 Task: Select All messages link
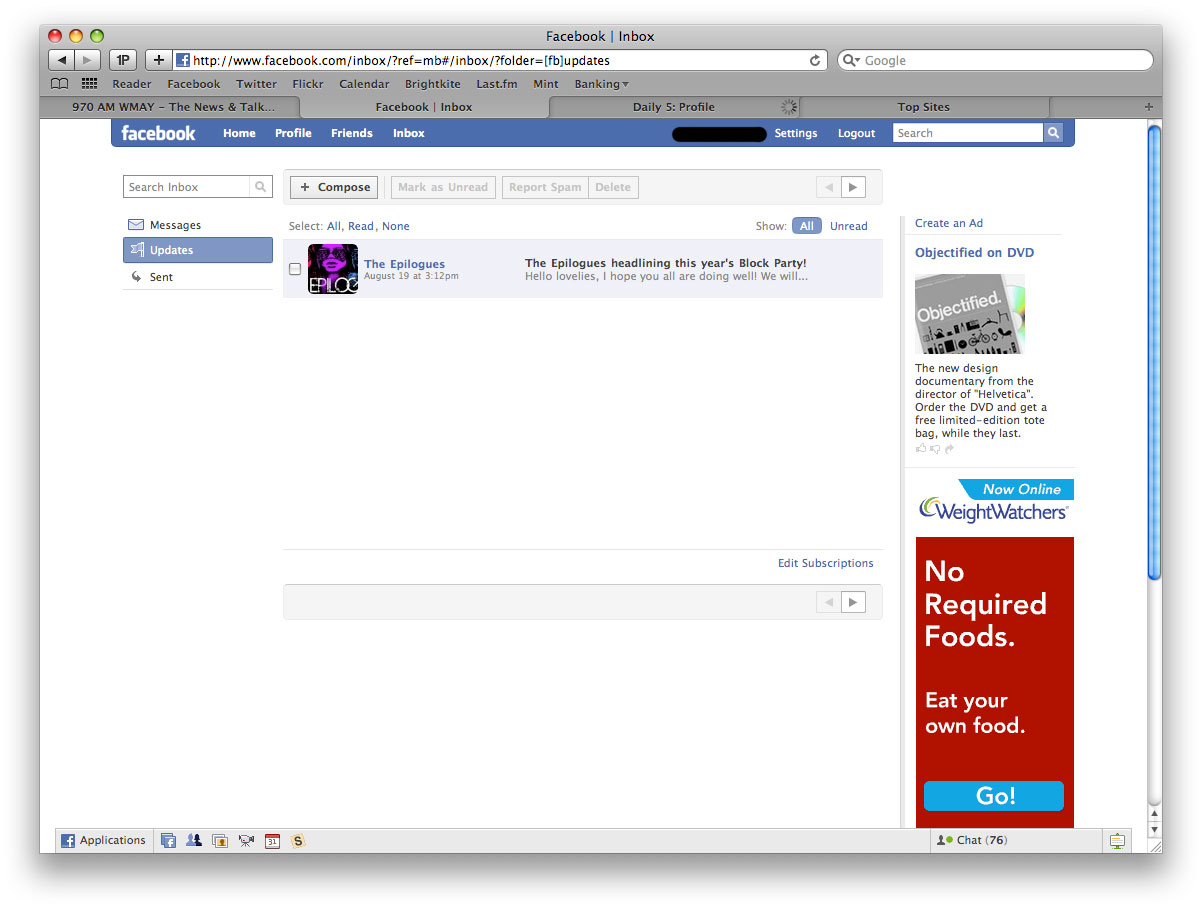click(334, 227)
